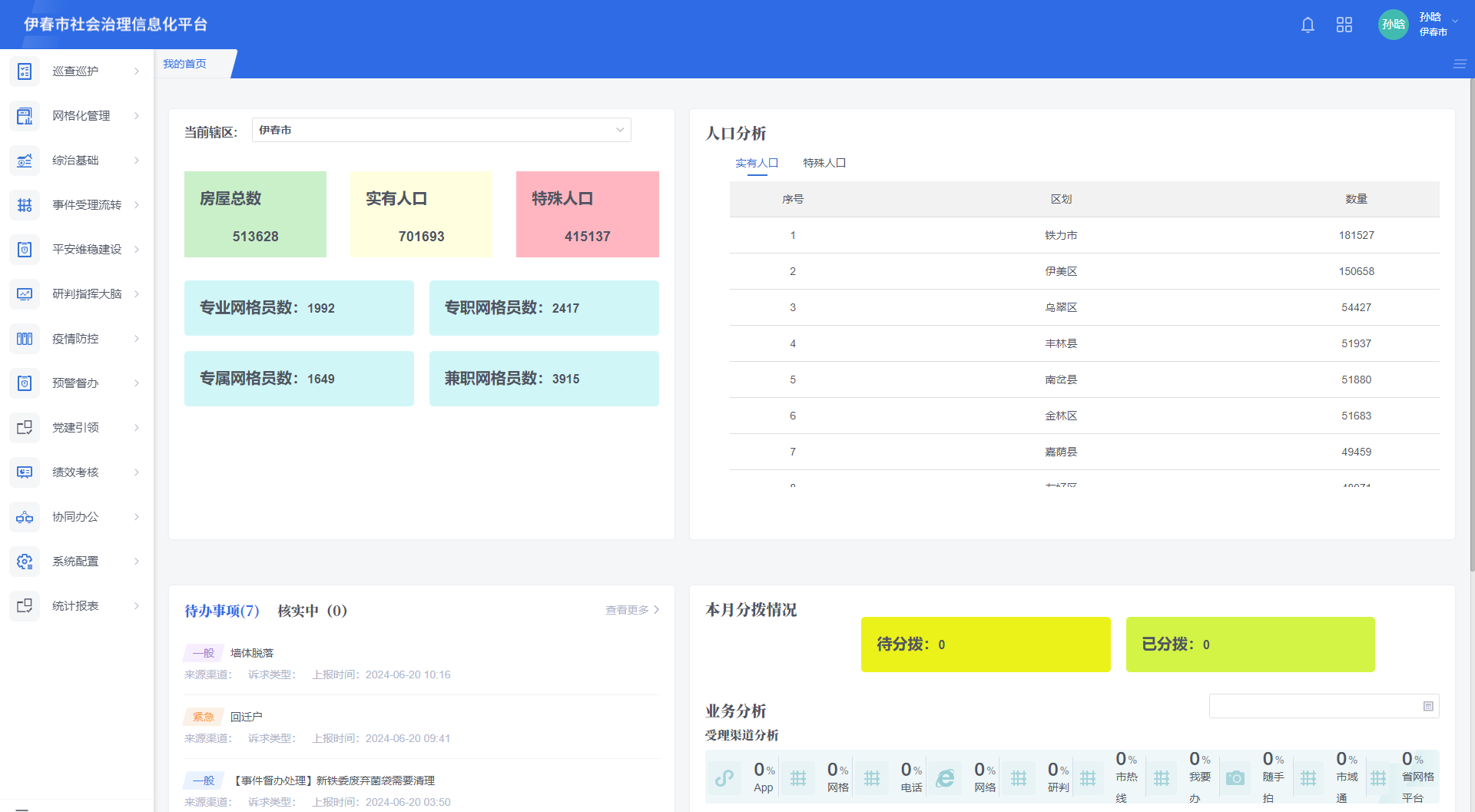Click the 网格化管理 sidebar icon
The height and width of the screenshot is (812, 1475).
coord(25,116)
